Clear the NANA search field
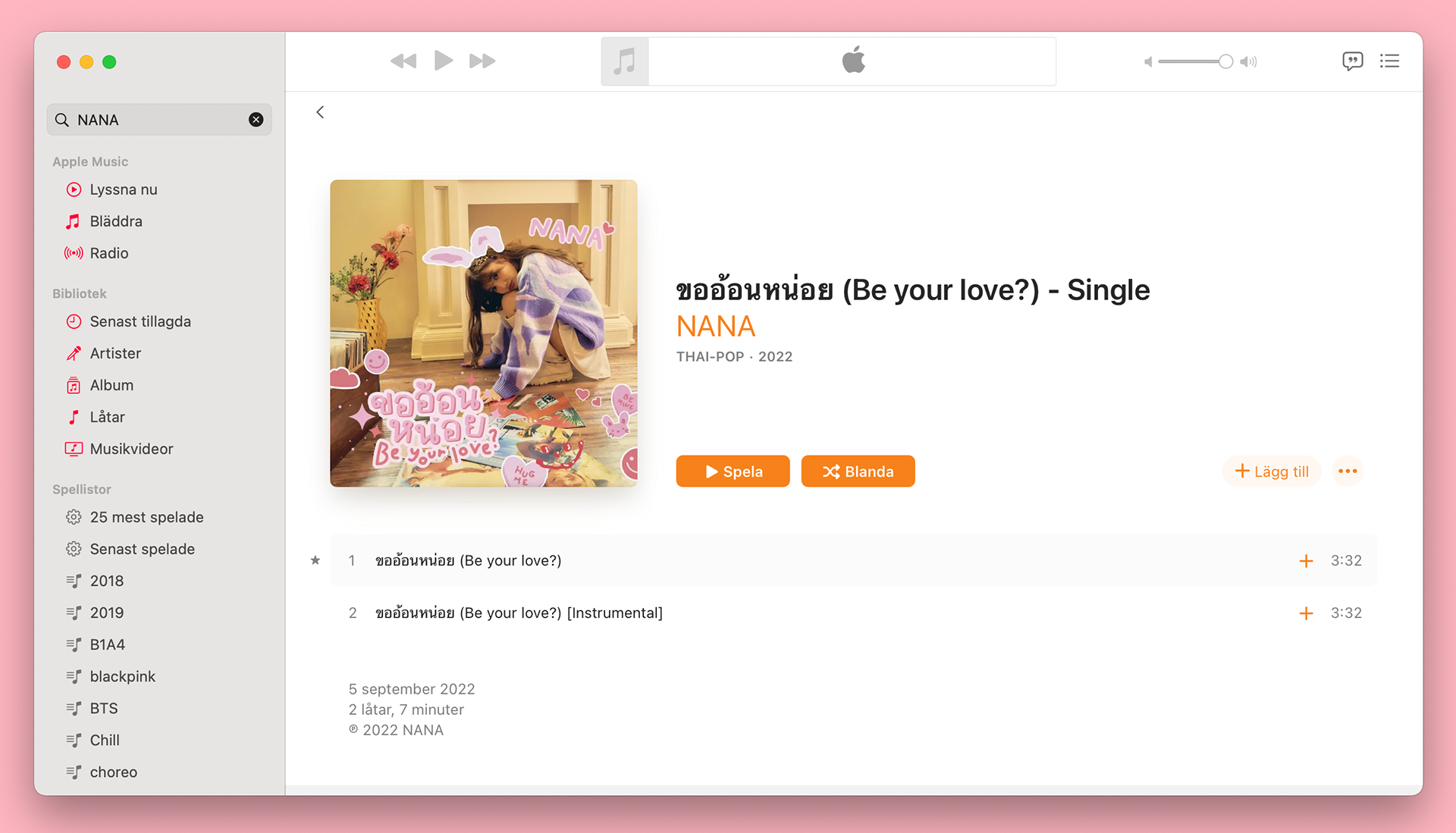The height and width of the screenshot is (833, 1456). (x=256, y=120)
